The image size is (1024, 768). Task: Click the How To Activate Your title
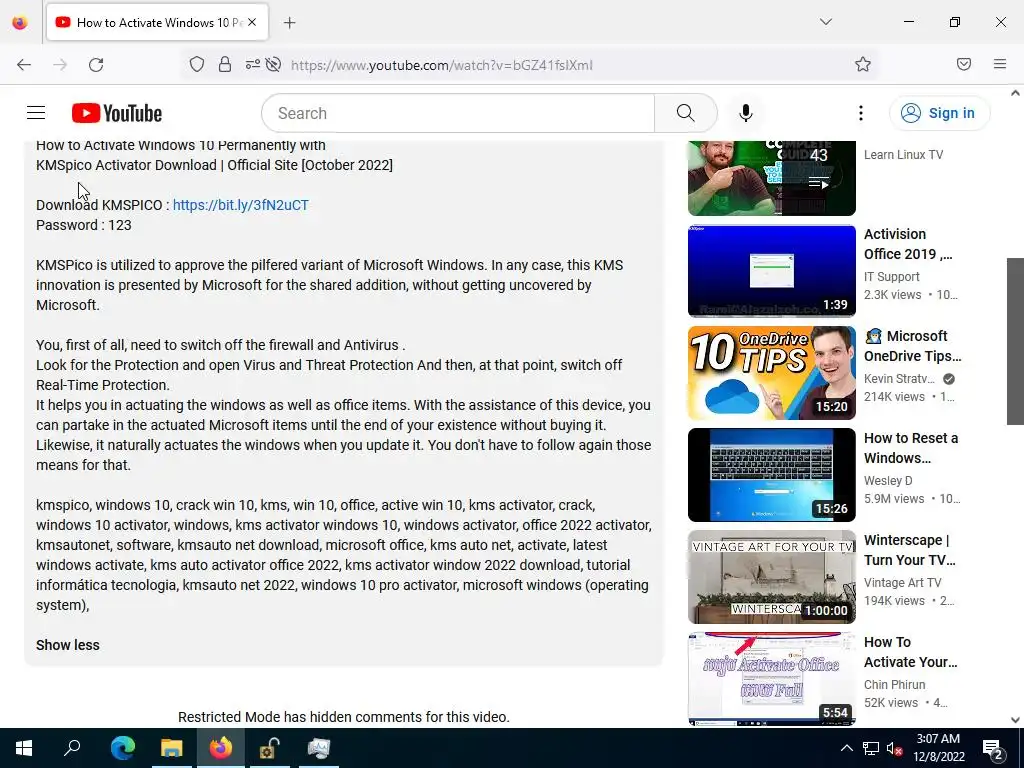(910, 652)
